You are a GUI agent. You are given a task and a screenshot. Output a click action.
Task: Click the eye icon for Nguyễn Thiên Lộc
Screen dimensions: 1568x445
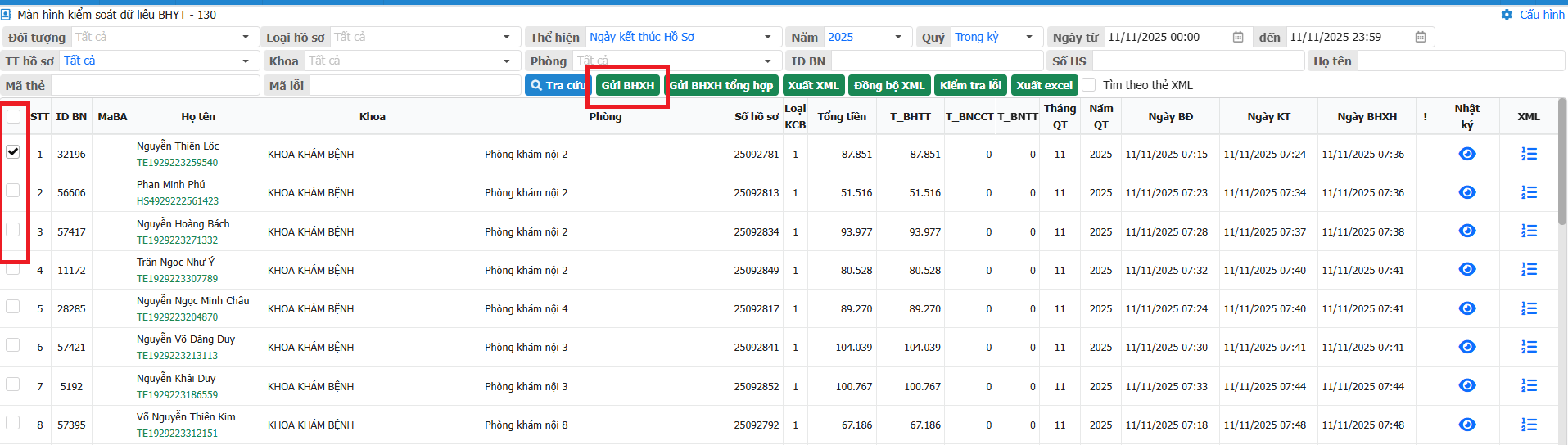(x=1466, y=154)
